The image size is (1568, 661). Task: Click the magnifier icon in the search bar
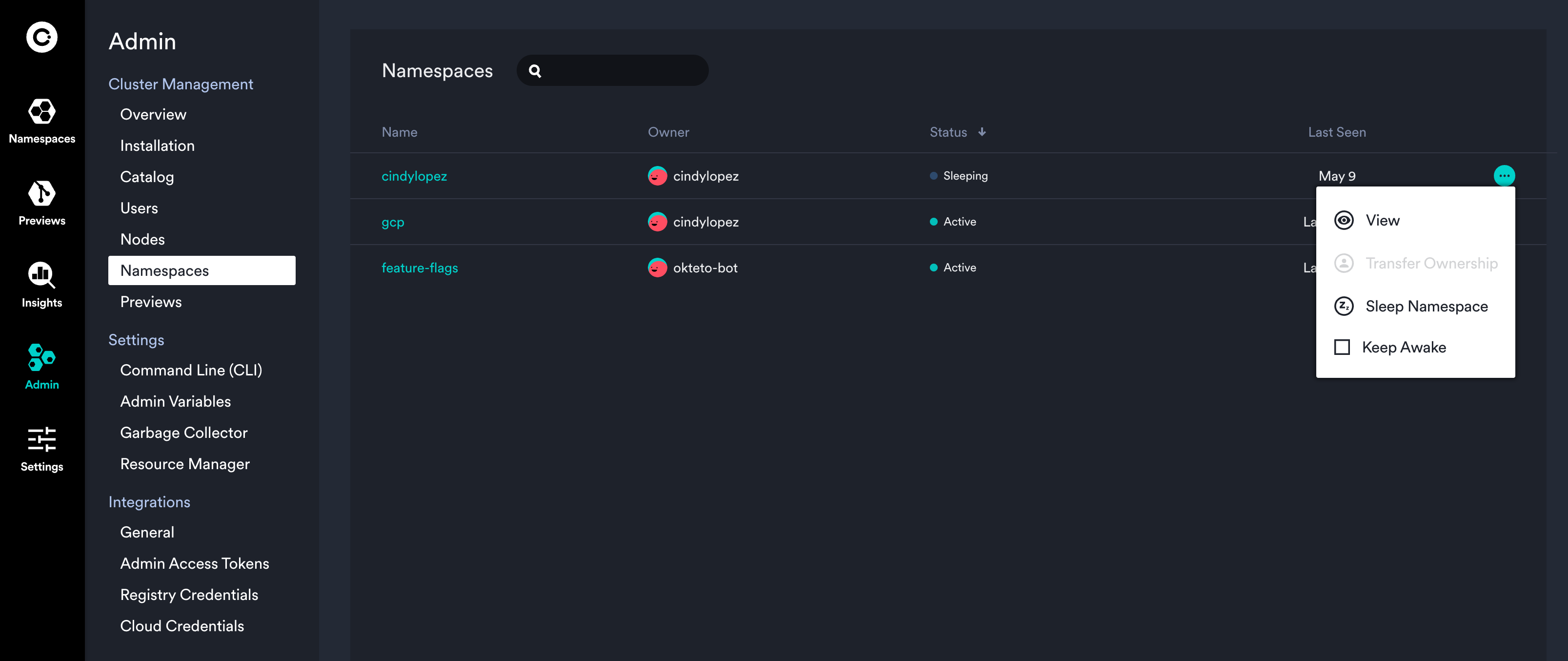tap(535, 71)
